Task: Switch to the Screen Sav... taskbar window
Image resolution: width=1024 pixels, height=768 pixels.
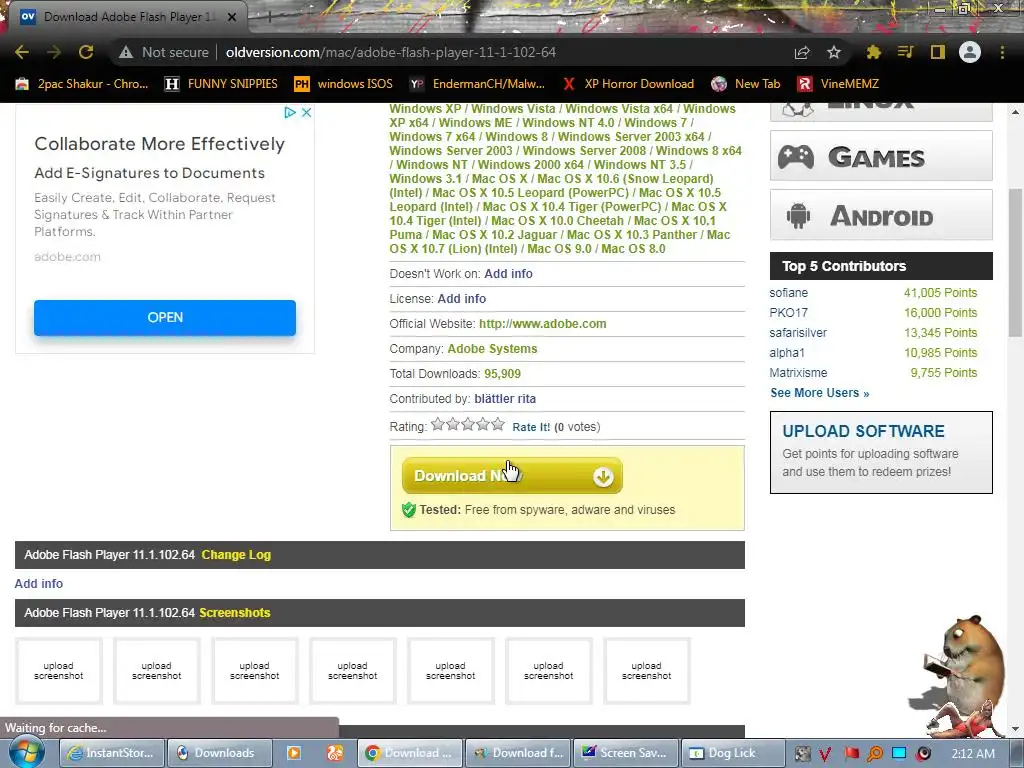Action: coord(625,753)
